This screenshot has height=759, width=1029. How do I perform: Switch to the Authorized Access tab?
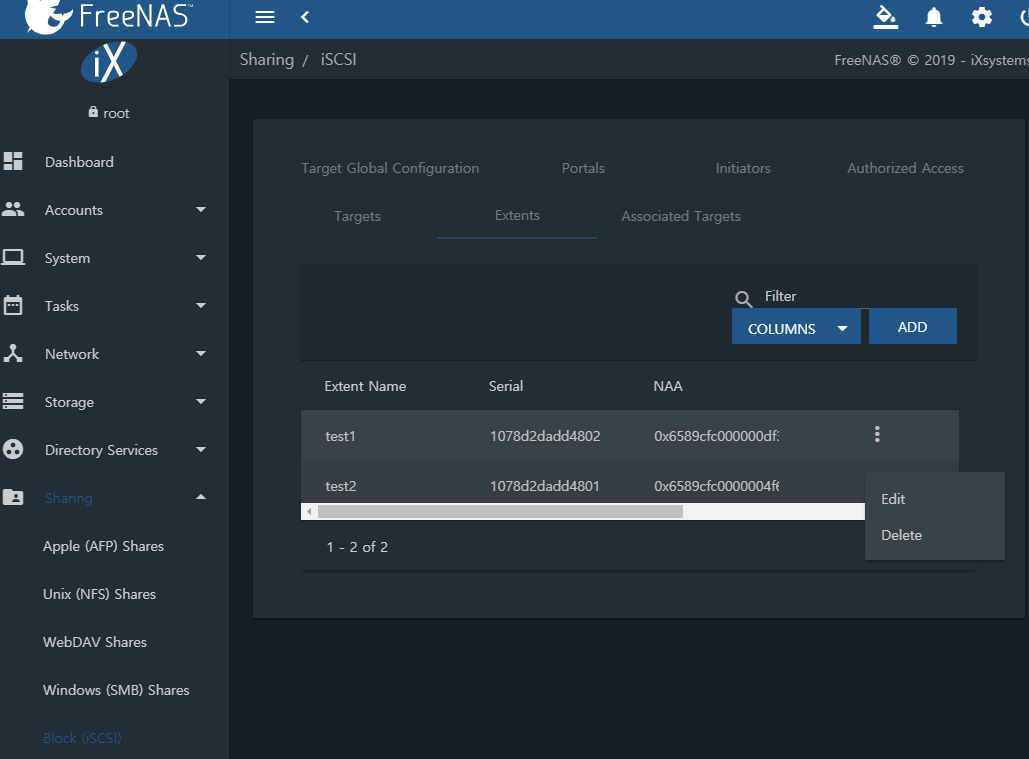[905, 168]
